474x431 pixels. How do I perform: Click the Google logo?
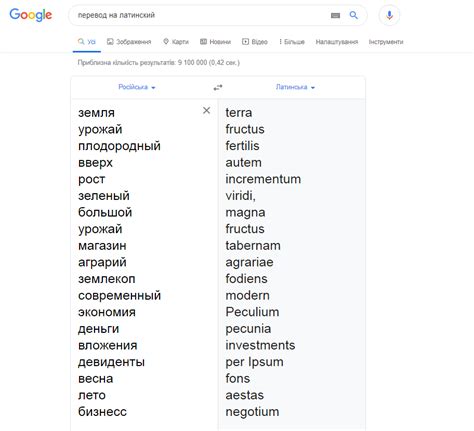[x=31, y=15]
